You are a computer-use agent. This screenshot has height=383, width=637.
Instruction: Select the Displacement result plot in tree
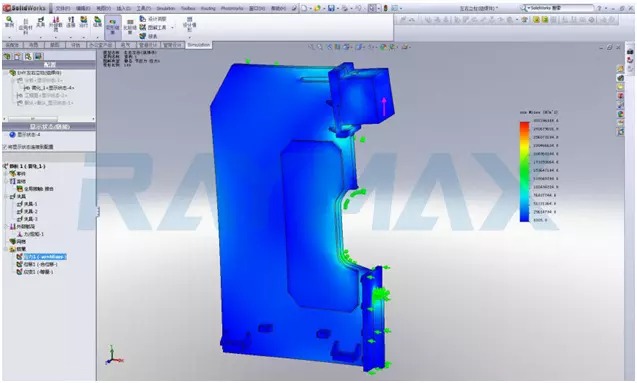tap(40, 264)
